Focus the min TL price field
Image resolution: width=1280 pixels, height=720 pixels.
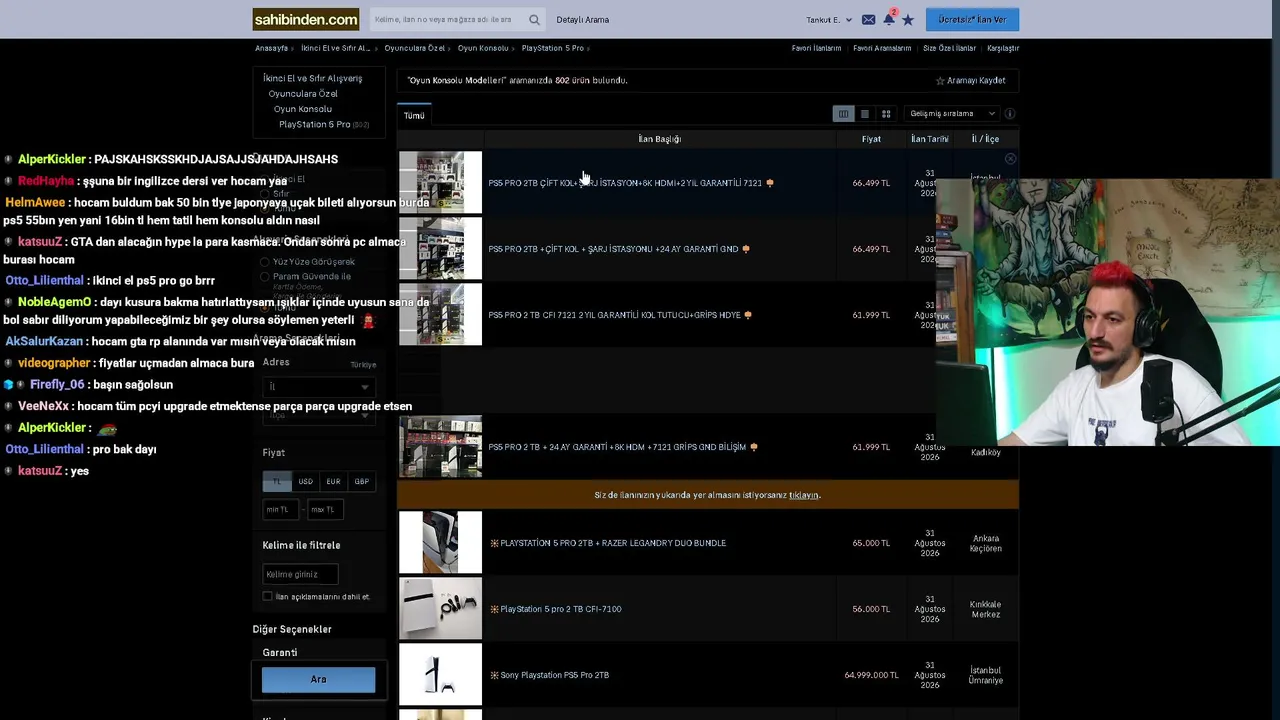283,510
